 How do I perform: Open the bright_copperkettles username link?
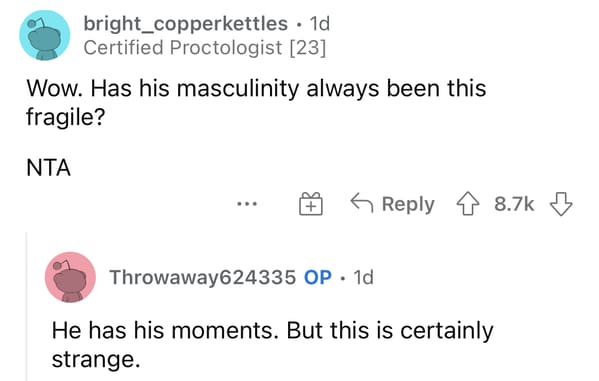(186, 24)
